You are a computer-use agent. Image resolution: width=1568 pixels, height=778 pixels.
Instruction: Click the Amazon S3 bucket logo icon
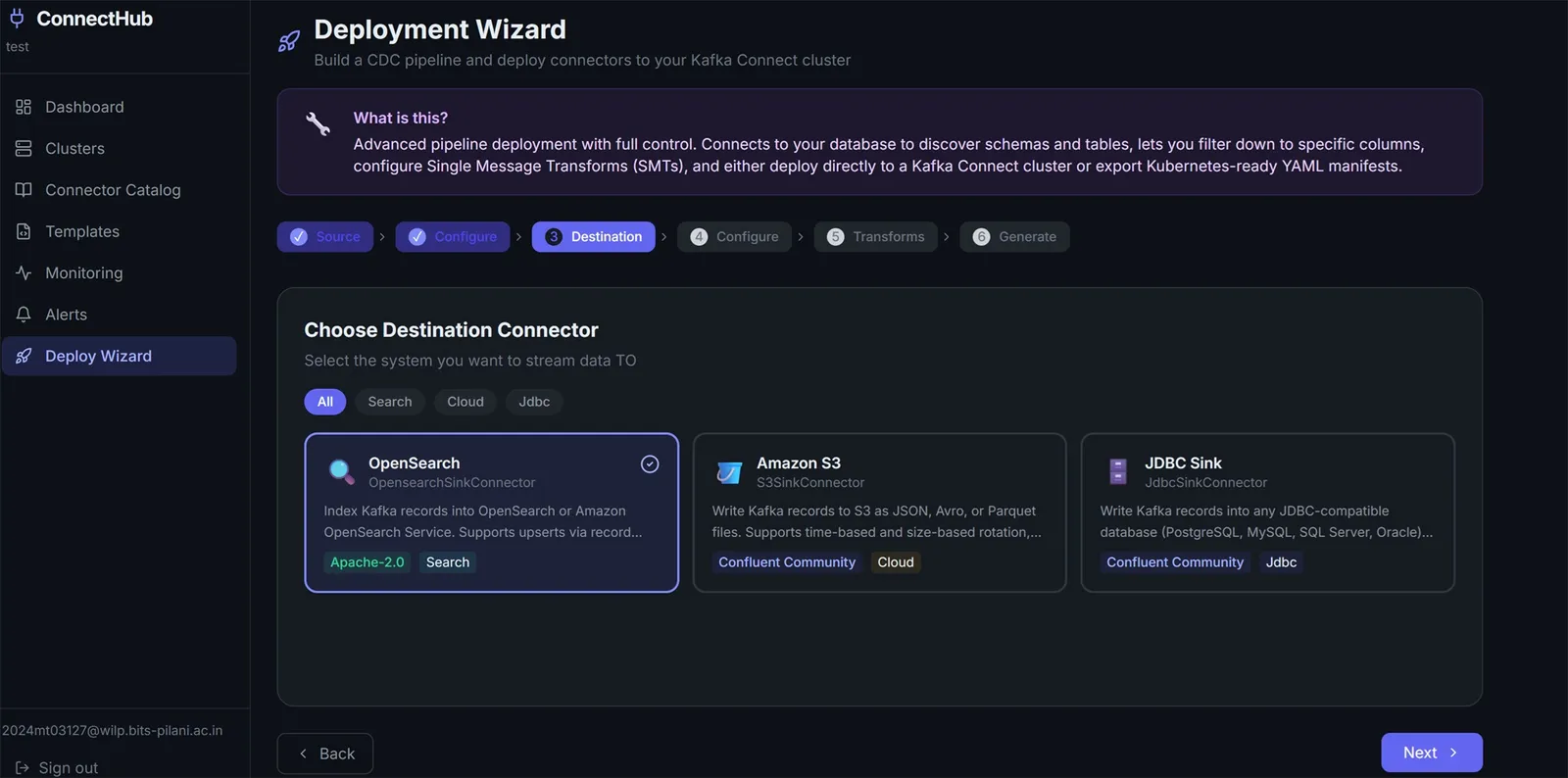click(729, 472)
